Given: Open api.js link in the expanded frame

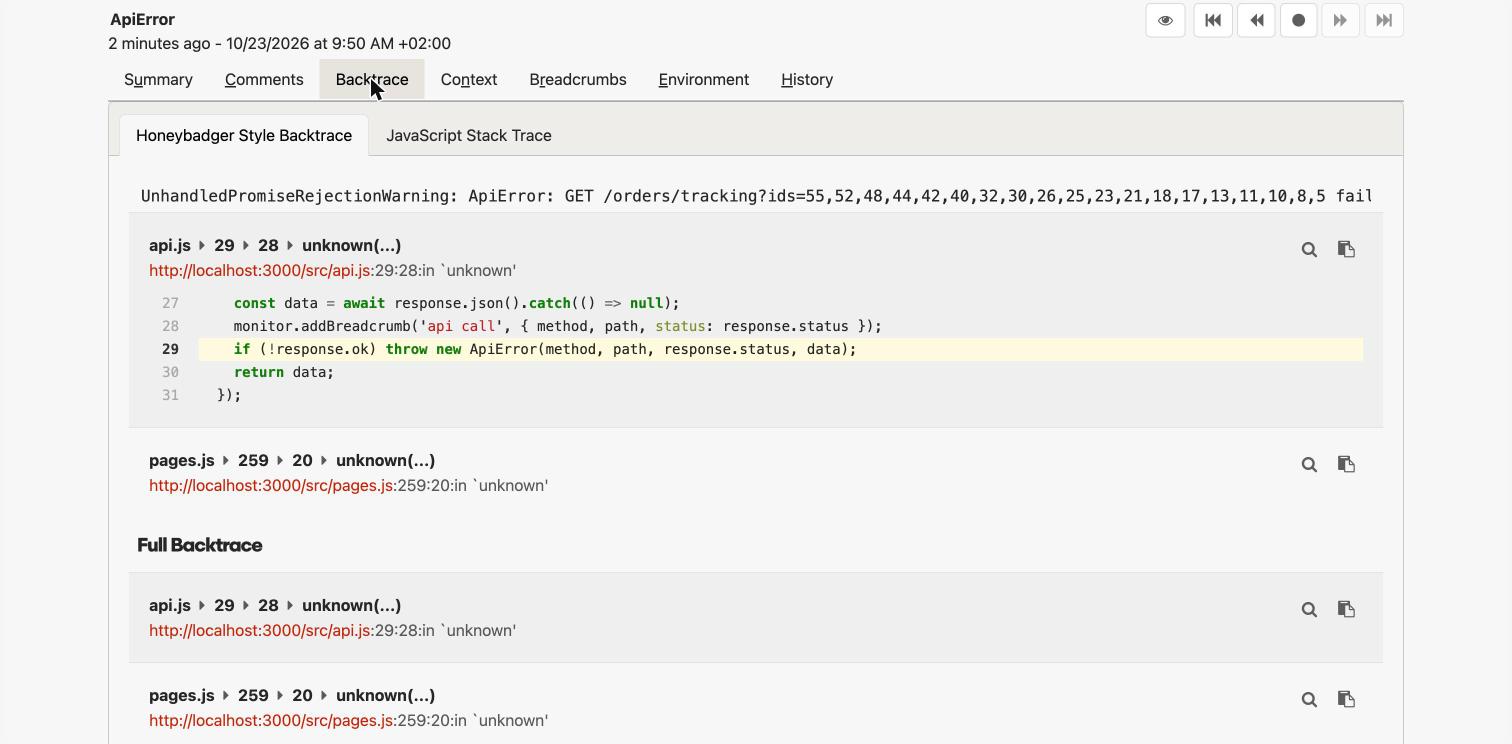Looking at the screenshot, I should pos(260,270).
